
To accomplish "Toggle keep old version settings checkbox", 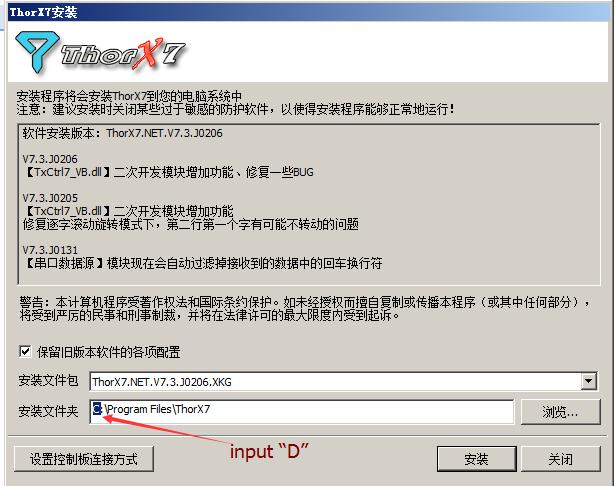I will coord(25,351).
